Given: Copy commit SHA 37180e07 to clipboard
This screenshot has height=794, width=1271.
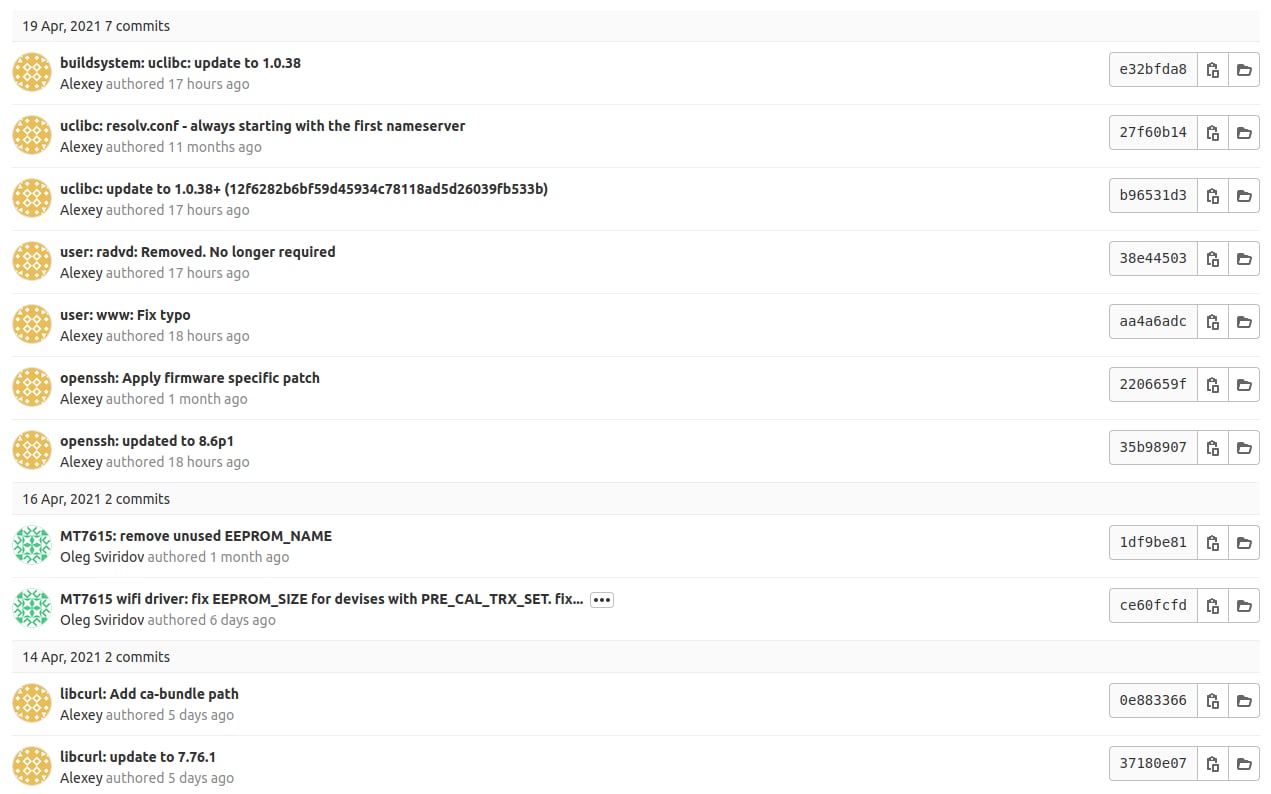Looking at the screenshot, I should tap(1213, 764).
